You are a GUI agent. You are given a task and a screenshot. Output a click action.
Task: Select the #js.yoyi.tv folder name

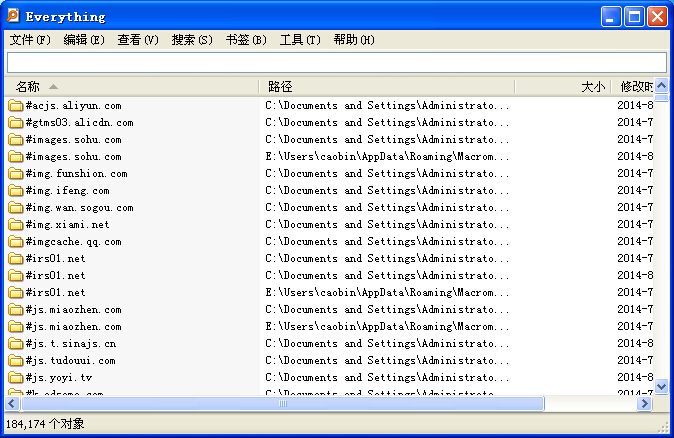point(59,377)
